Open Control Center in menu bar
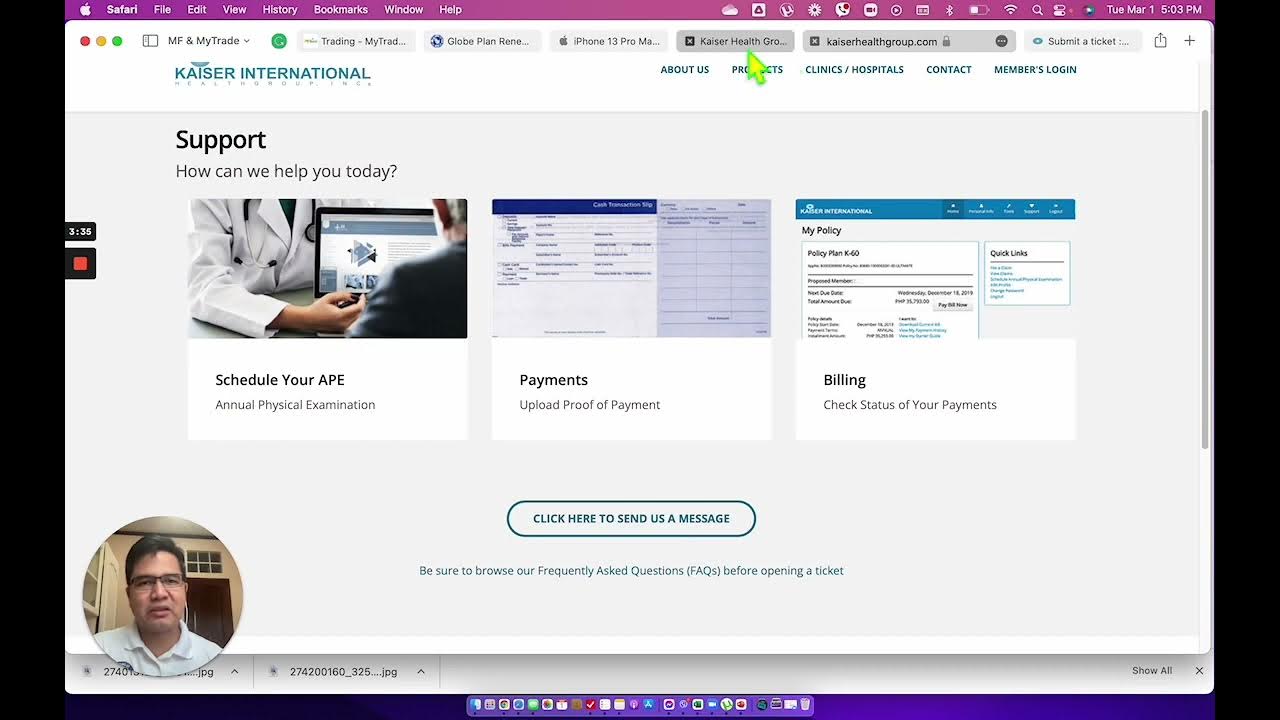 coord(1059,10)
